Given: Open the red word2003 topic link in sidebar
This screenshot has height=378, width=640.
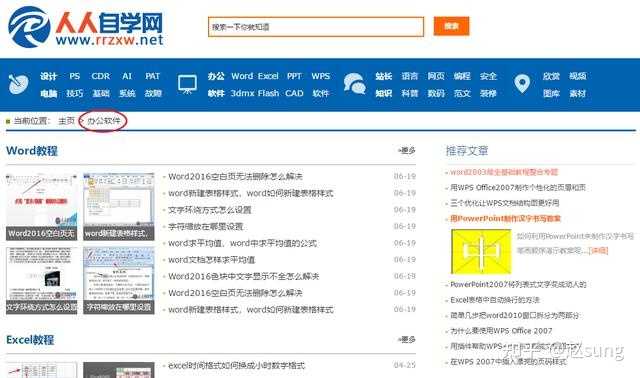Looking at the screenshot, I should [x=504, y=172].
